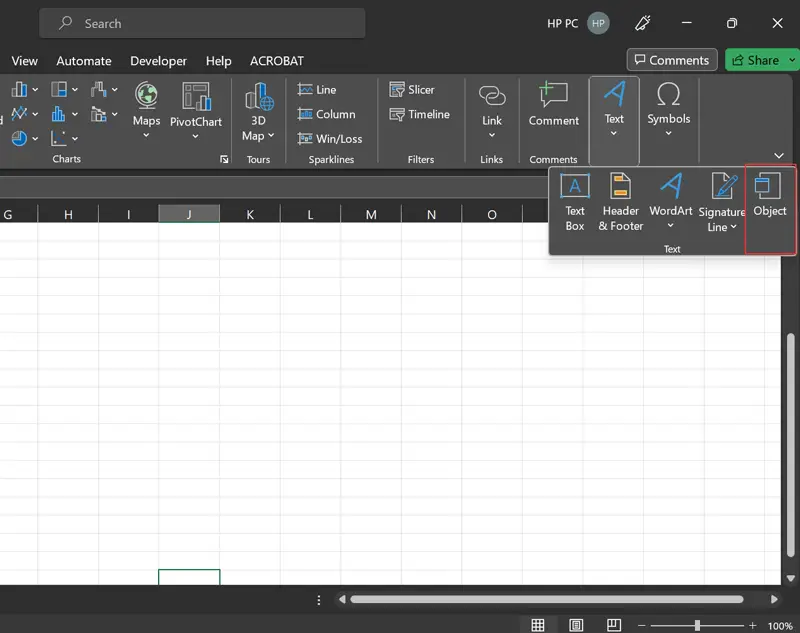The image size is (800, 633).
Task: Insert a new Comment from ribbon
Action: click(x=553, y=105)
